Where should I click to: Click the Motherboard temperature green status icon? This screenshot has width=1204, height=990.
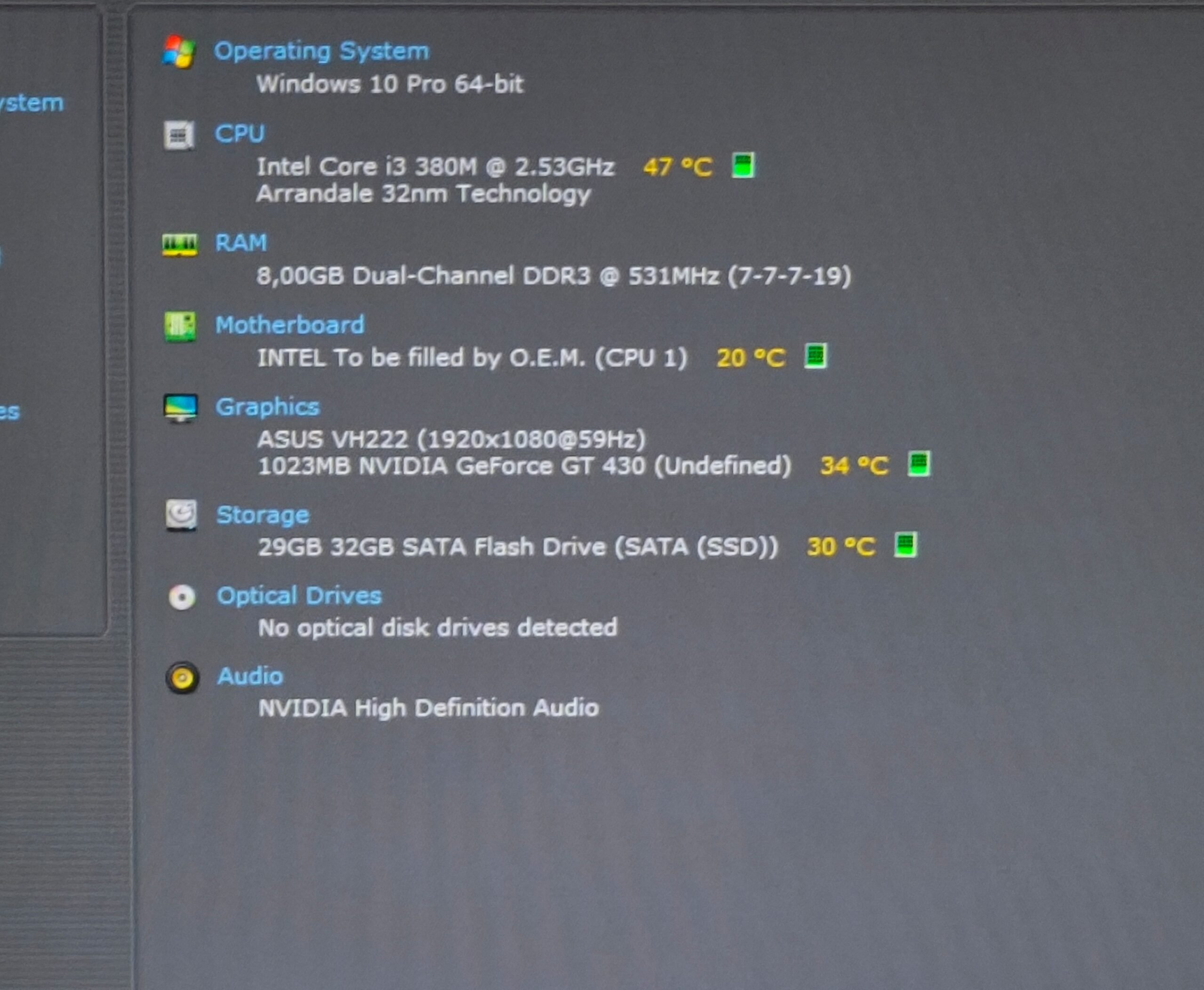pos(815,356)
